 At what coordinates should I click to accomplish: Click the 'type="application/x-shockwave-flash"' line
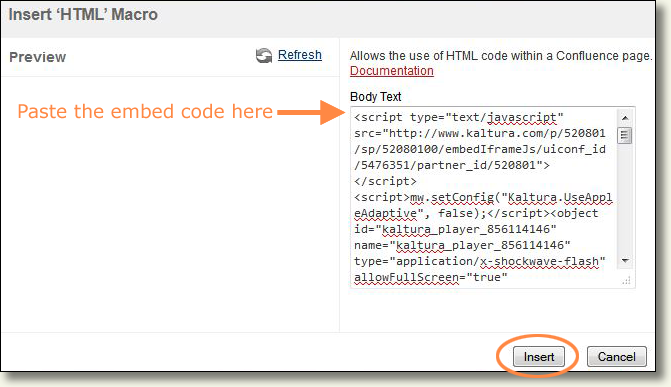(x=480, y=261)
